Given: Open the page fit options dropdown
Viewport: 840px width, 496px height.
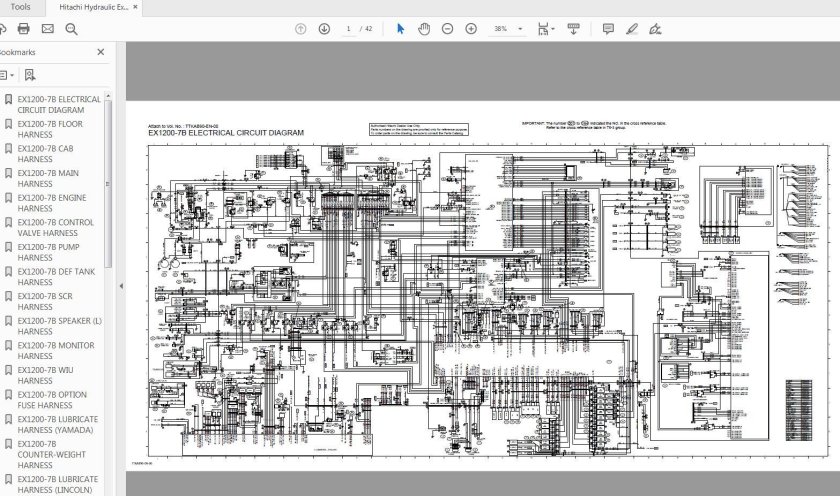Looking at the screenshot, I should 547,29.
